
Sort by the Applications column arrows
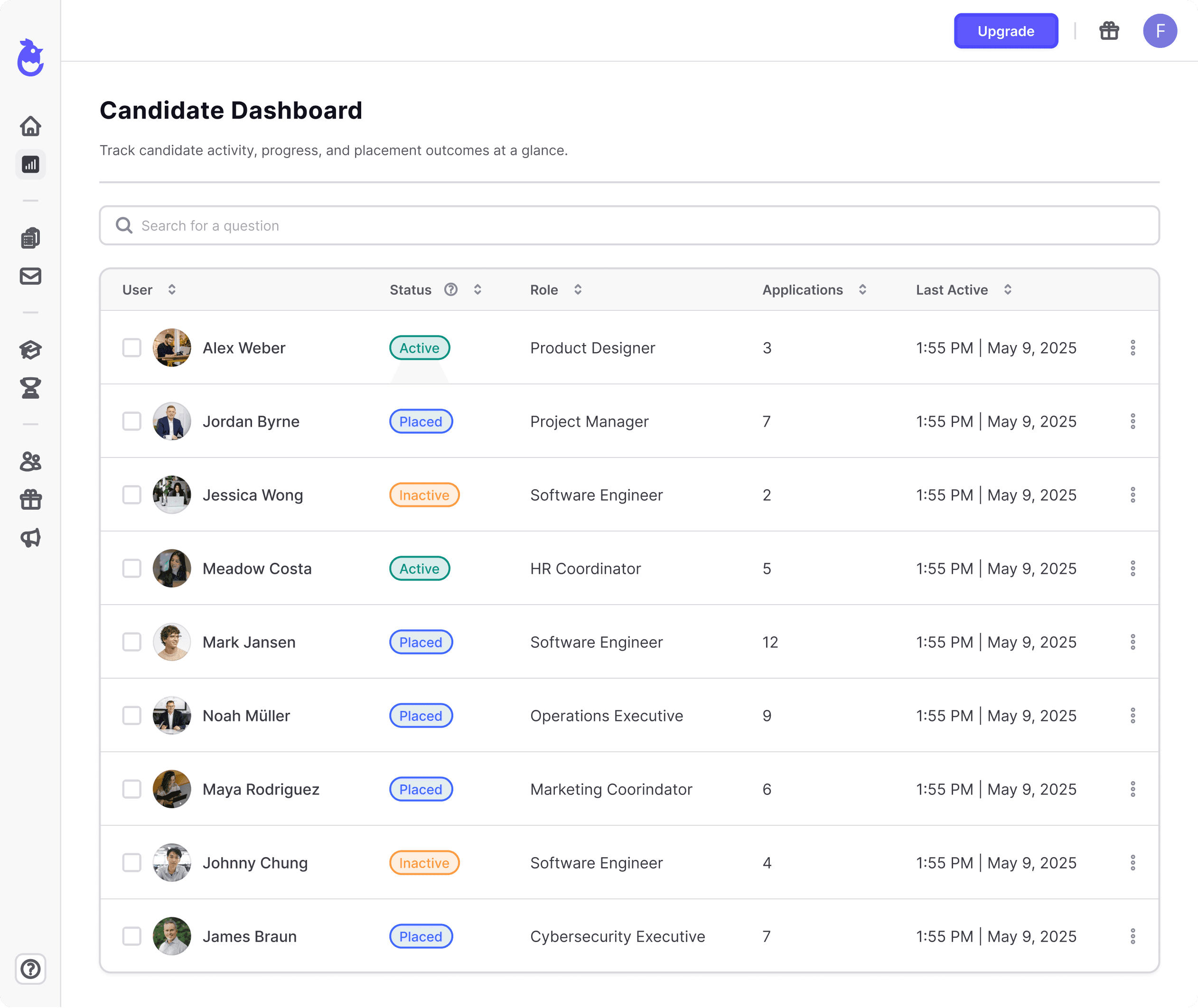point(862,289)
